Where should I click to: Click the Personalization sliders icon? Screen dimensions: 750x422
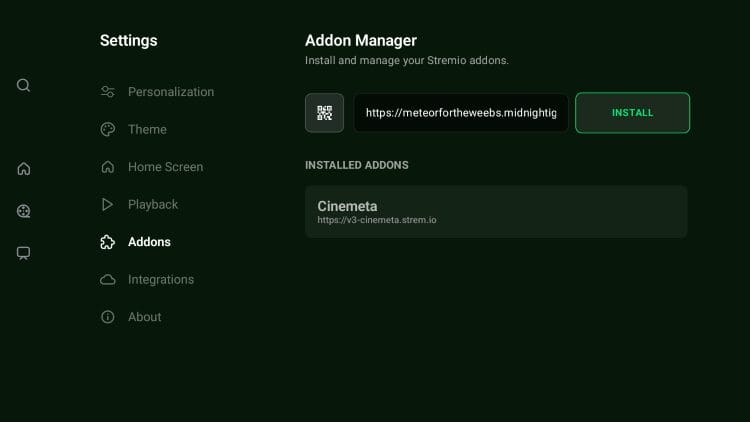coord(108,91)
